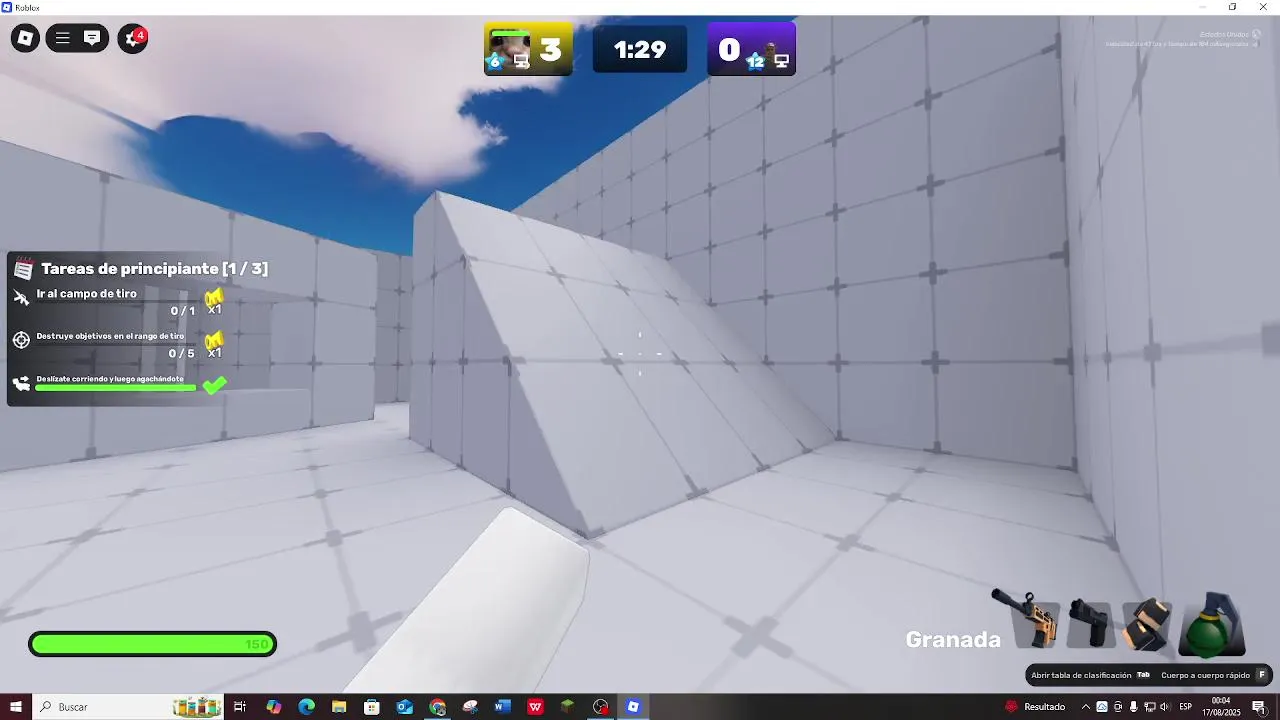Select 'Destruye objetivos en el rango de tiro' task

(x=110, y=336)
